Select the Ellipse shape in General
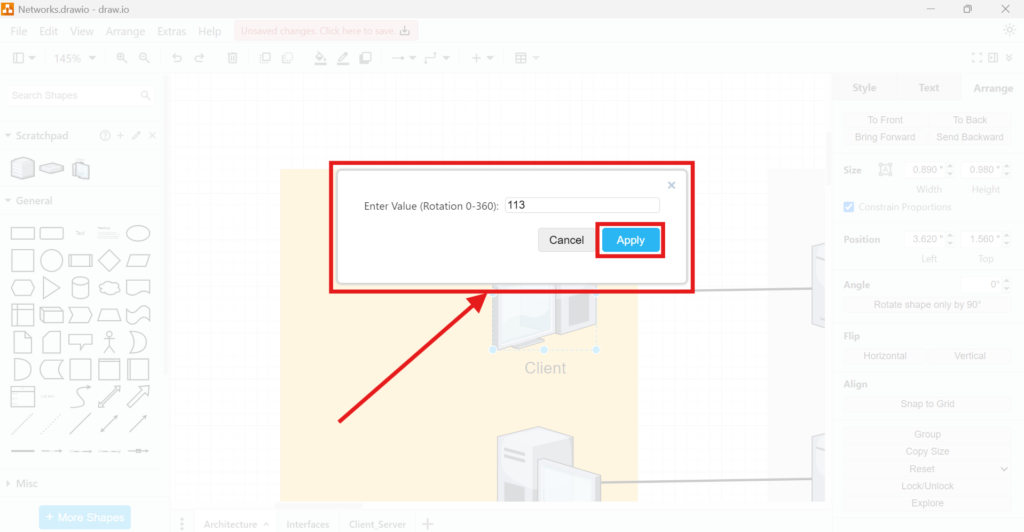 (x=138, y=233)
